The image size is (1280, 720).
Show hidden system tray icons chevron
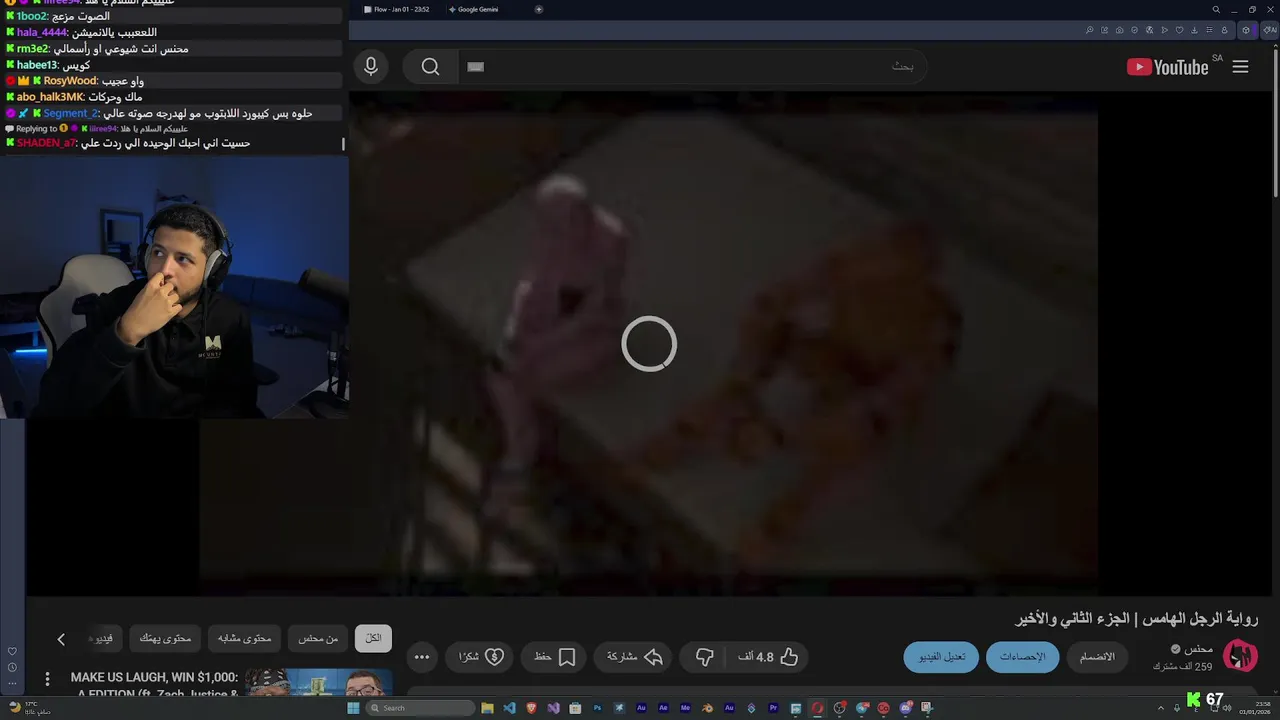1161,708
